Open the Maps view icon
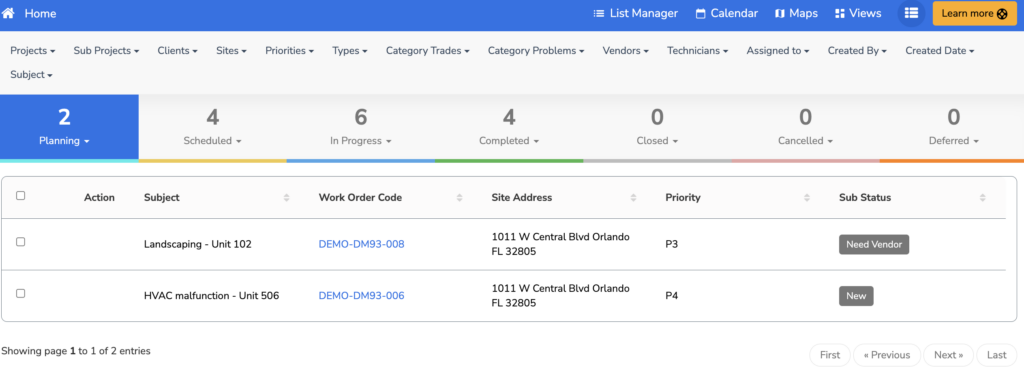 [x=780, y=14]
